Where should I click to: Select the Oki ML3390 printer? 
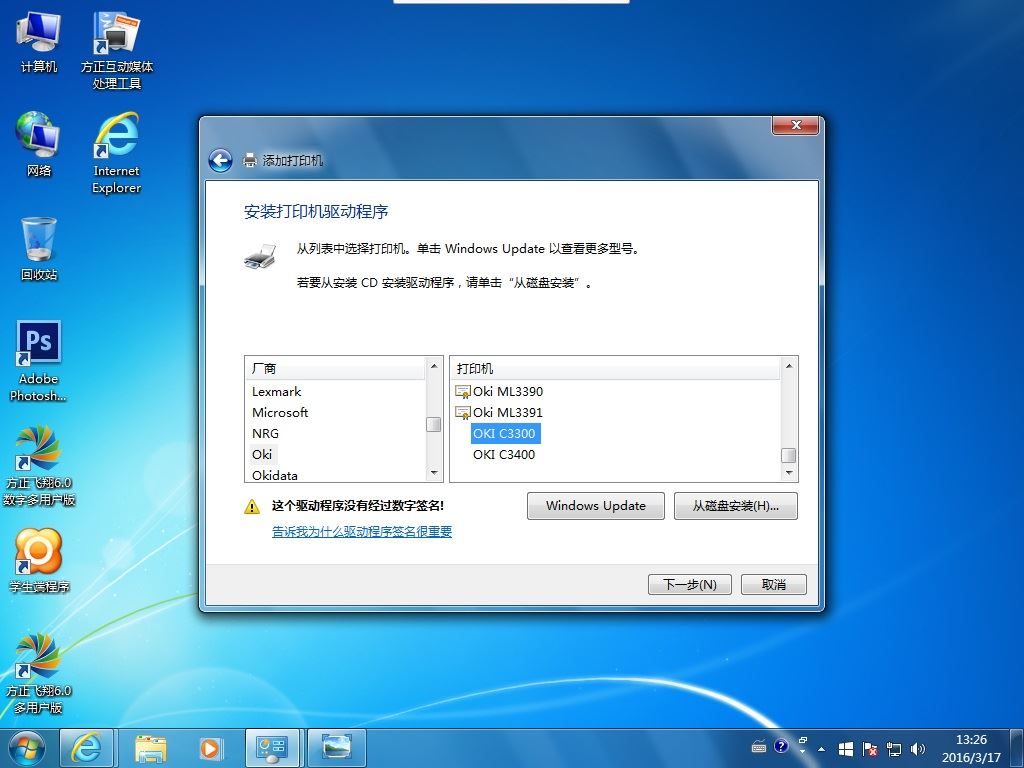500,391
